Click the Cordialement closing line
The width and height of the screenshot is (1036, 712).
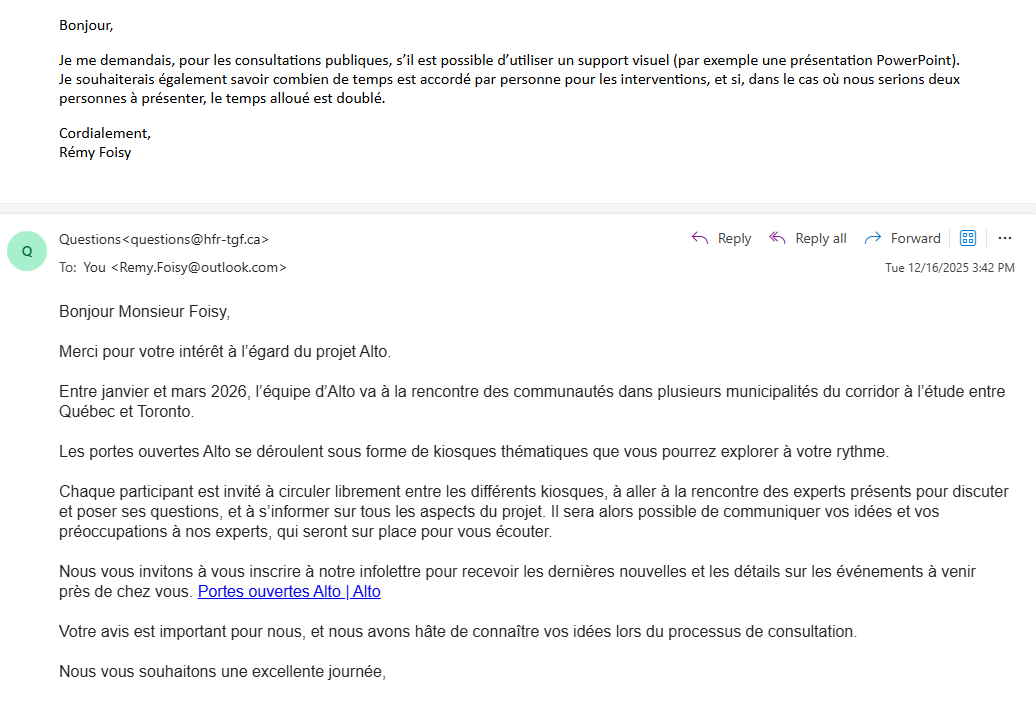[x=104, y=132]
